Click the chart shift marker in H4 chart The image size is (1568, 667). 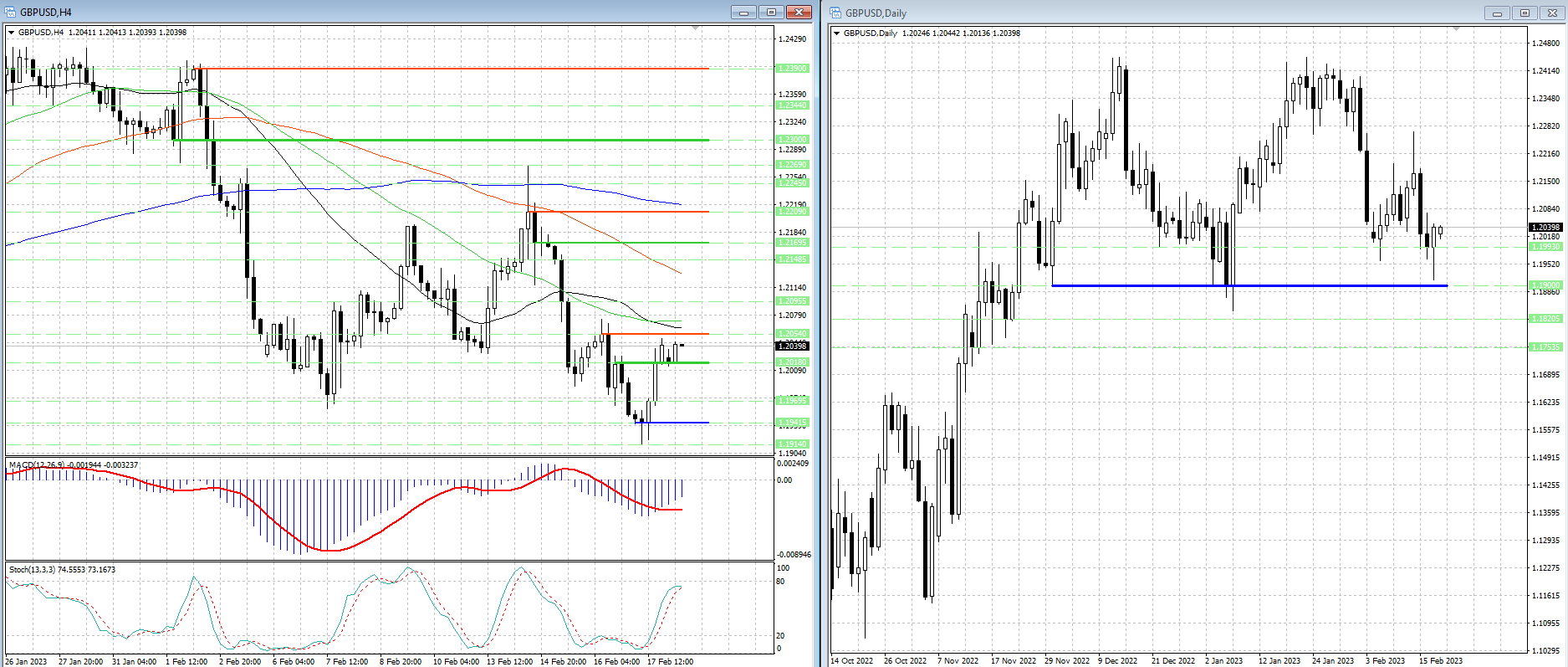click(696, 28)
